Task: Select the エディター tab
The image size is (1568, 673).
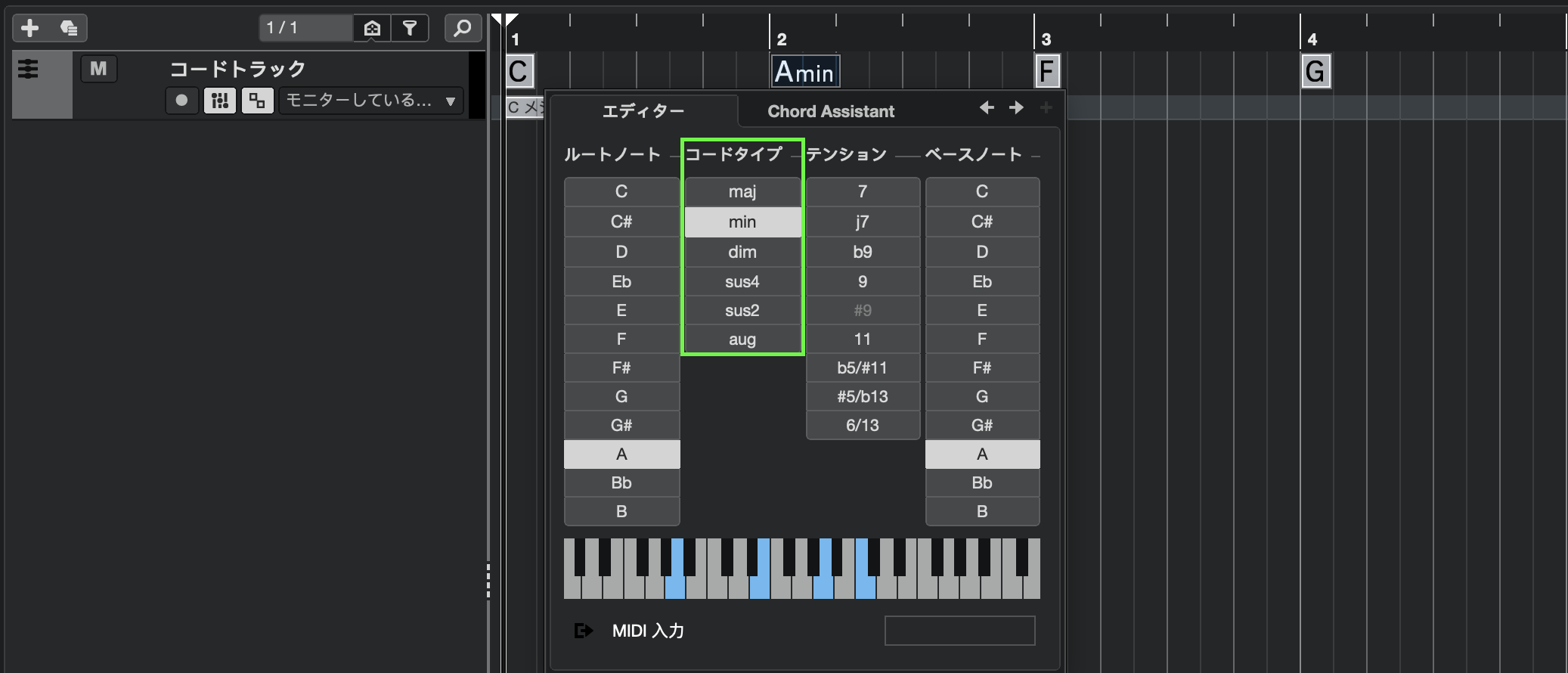Action: [643, 111]
